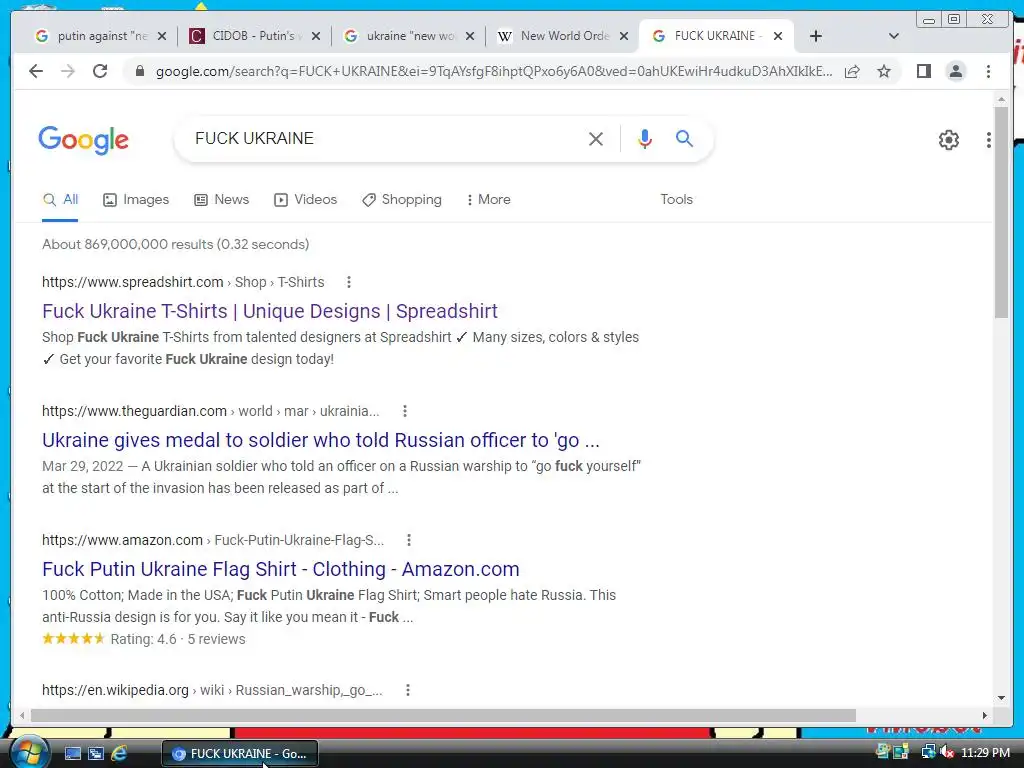
Task: Open the browser side panel
Action: pyautogui.click(x=923, y=71)
